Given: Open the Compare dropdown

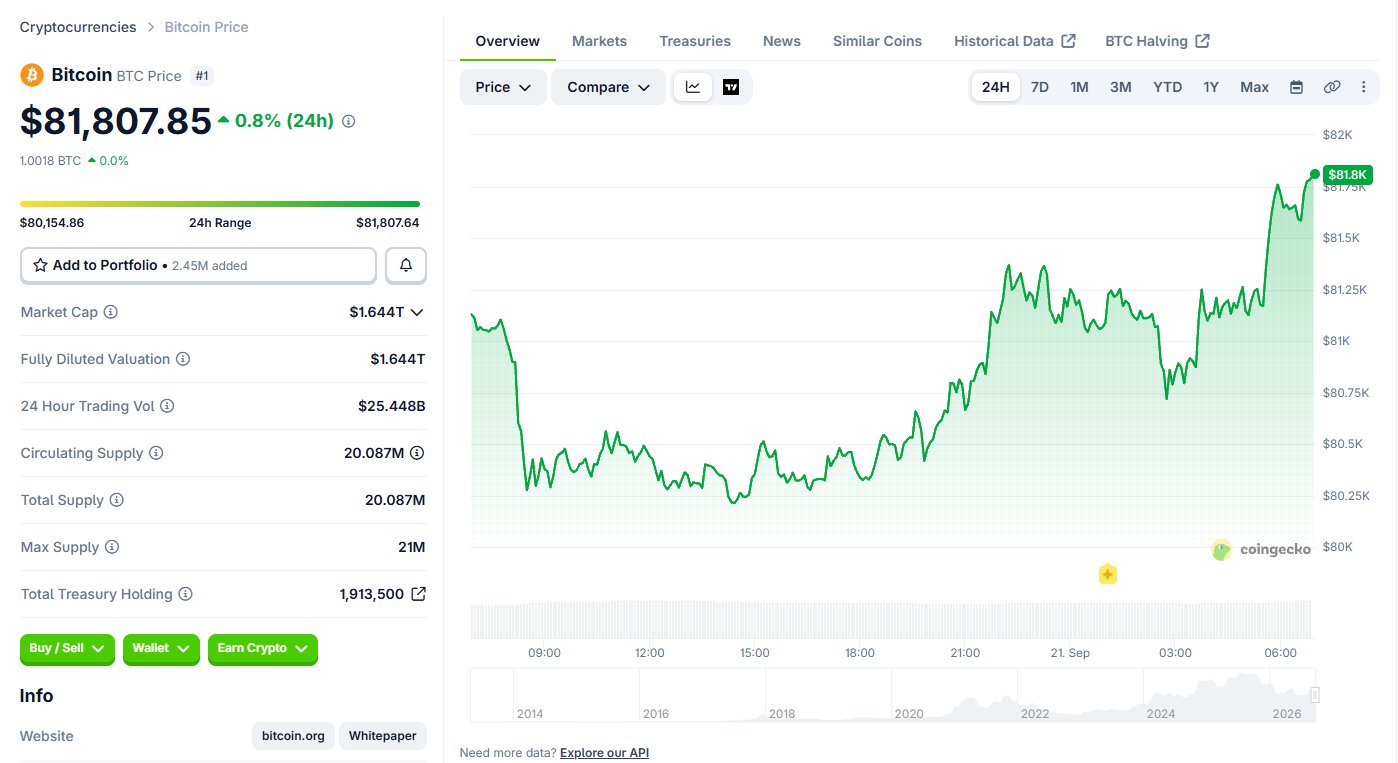Looking at the screenshot, I should (x=608, y=87).
